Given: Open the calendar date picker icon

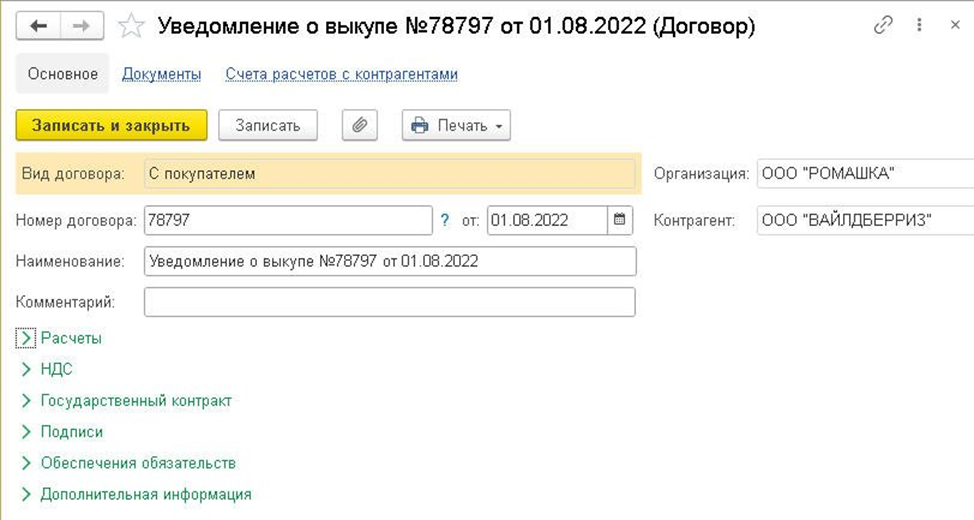Looking at the screenshot, I should [620, 219].
